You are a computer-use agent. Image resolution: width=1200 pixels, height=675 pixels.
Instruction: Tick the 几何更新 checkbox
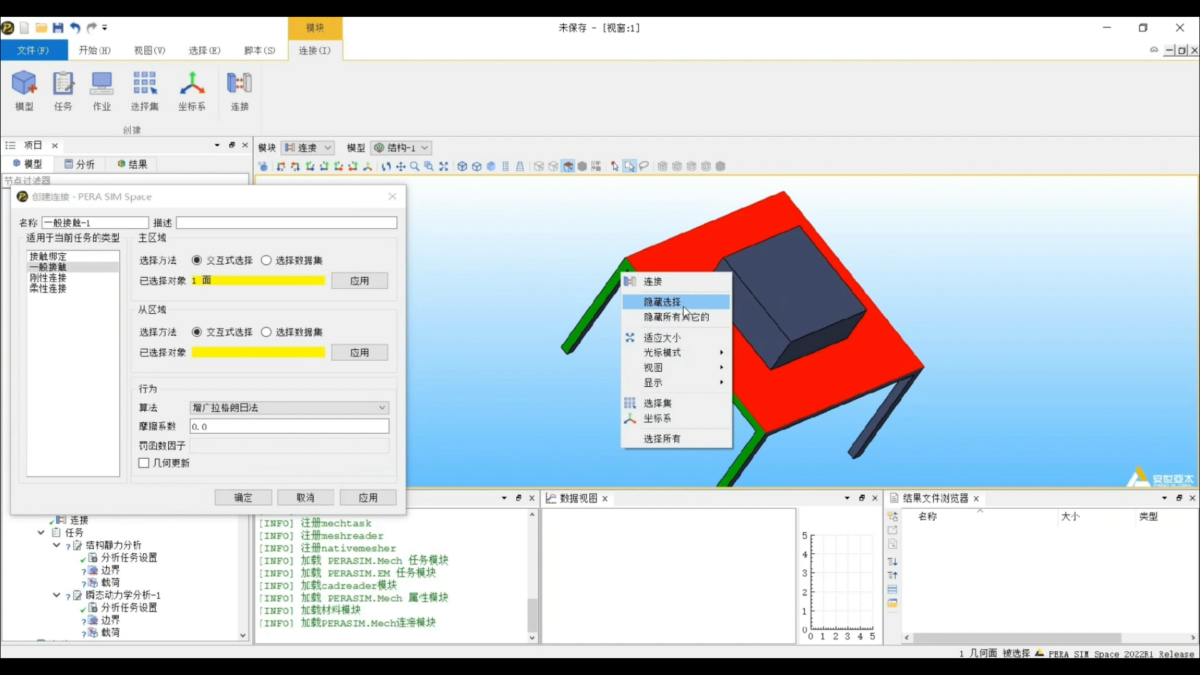[143, 463]
